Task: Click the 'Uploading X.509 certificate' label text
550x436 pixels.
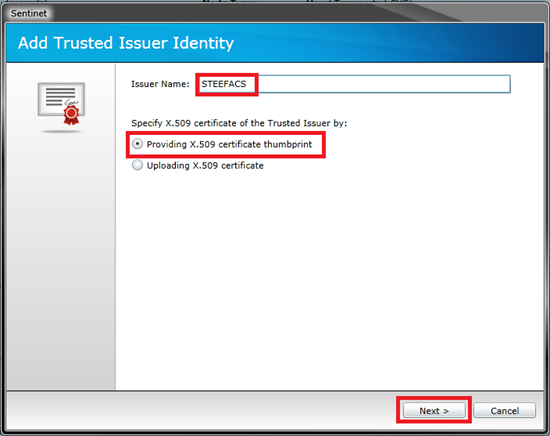Action: coord(205,166)
